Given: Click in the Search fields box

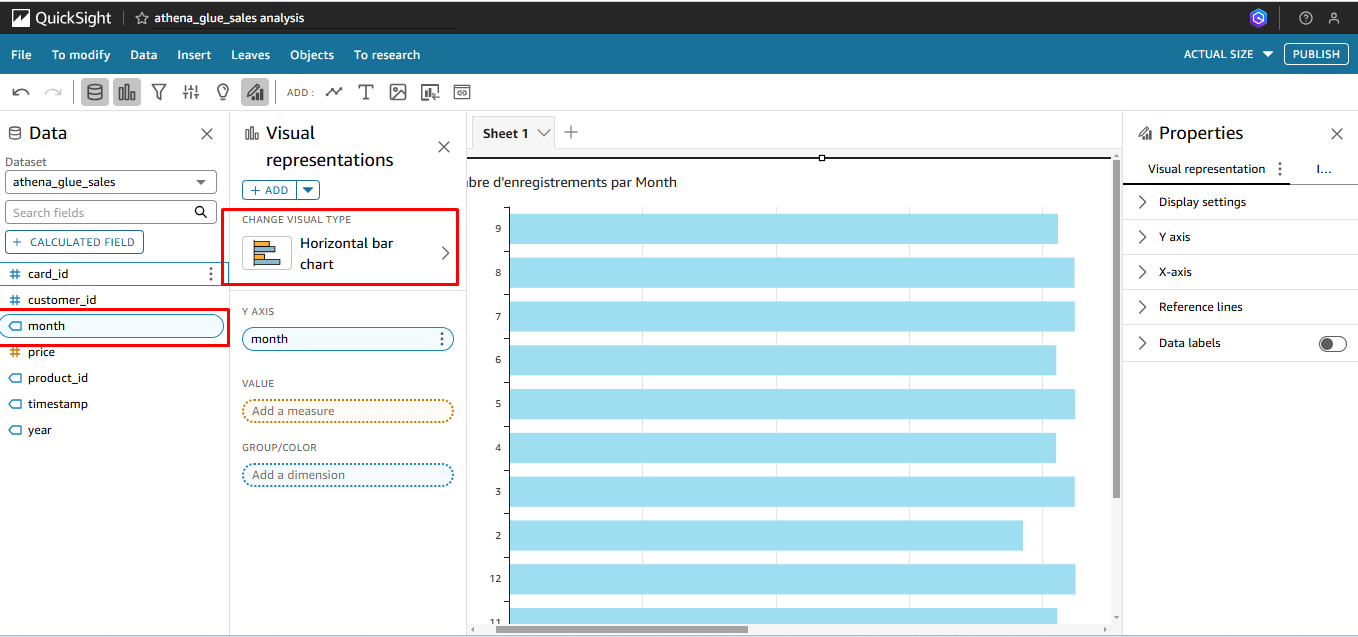Looking at the screenshot, I should 100,212.
